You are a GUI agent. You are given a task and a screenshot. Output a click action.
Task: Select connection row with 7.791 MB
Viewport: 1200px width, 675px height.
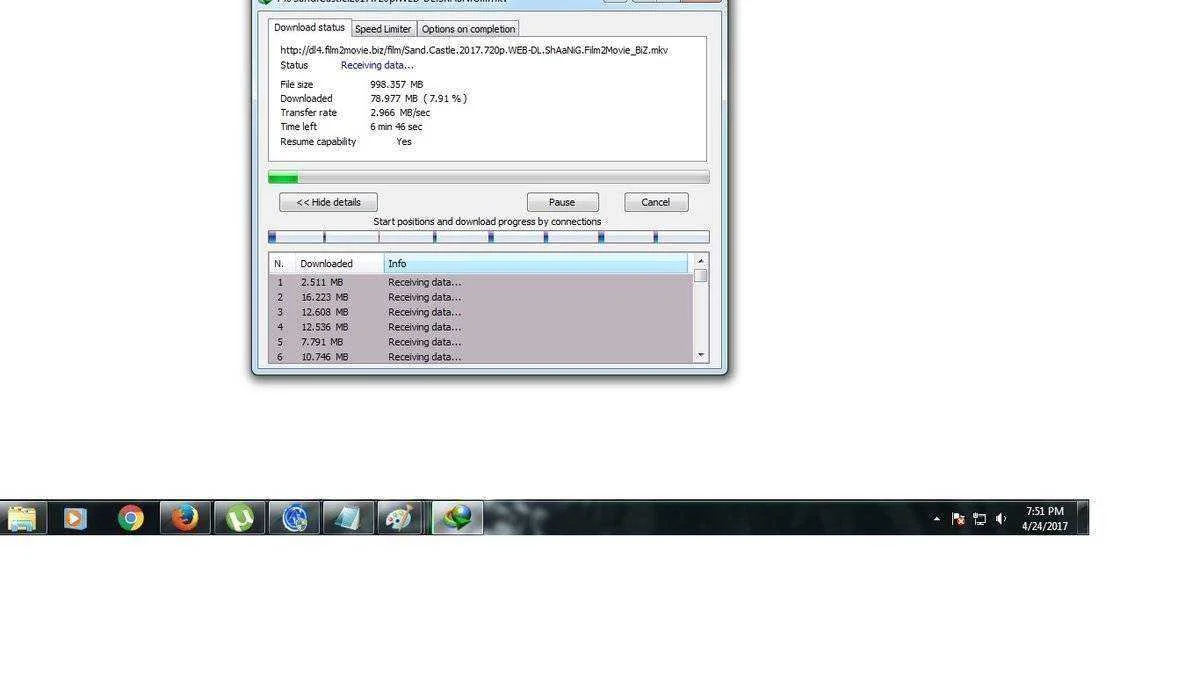click(481, 342)
